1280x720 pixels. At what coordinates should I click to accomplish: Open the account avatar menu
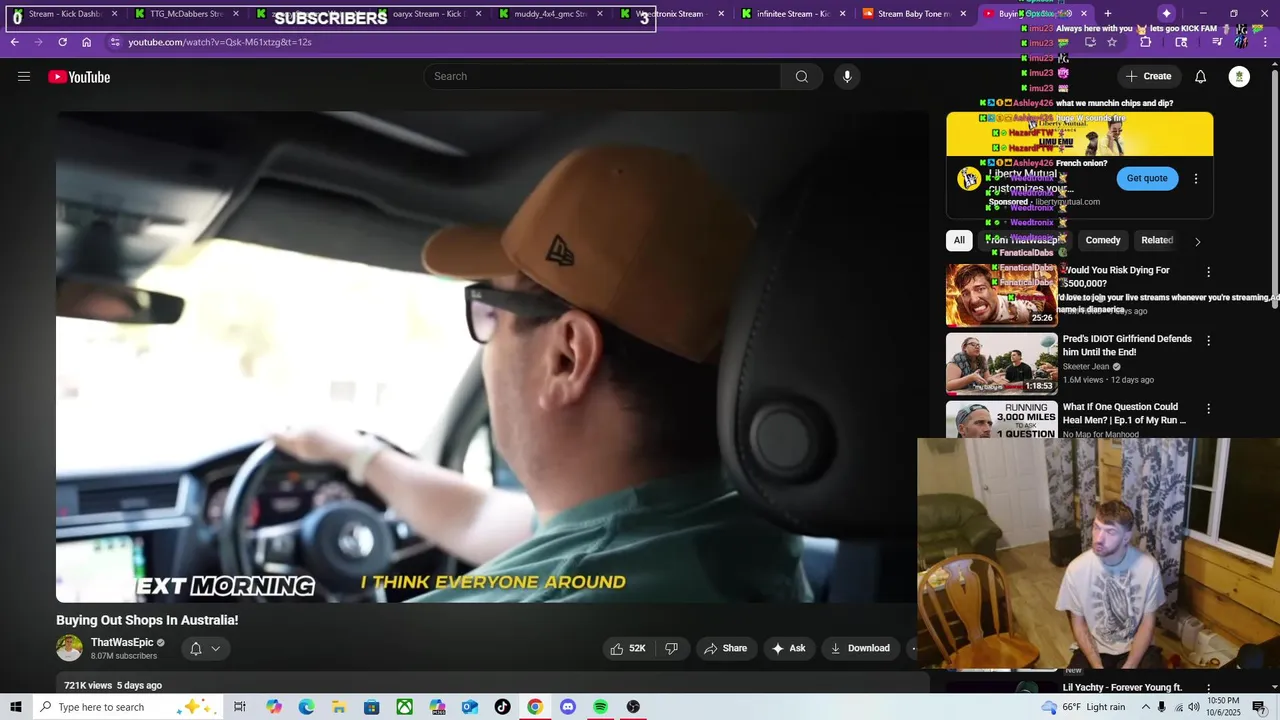coord(1239,77)
